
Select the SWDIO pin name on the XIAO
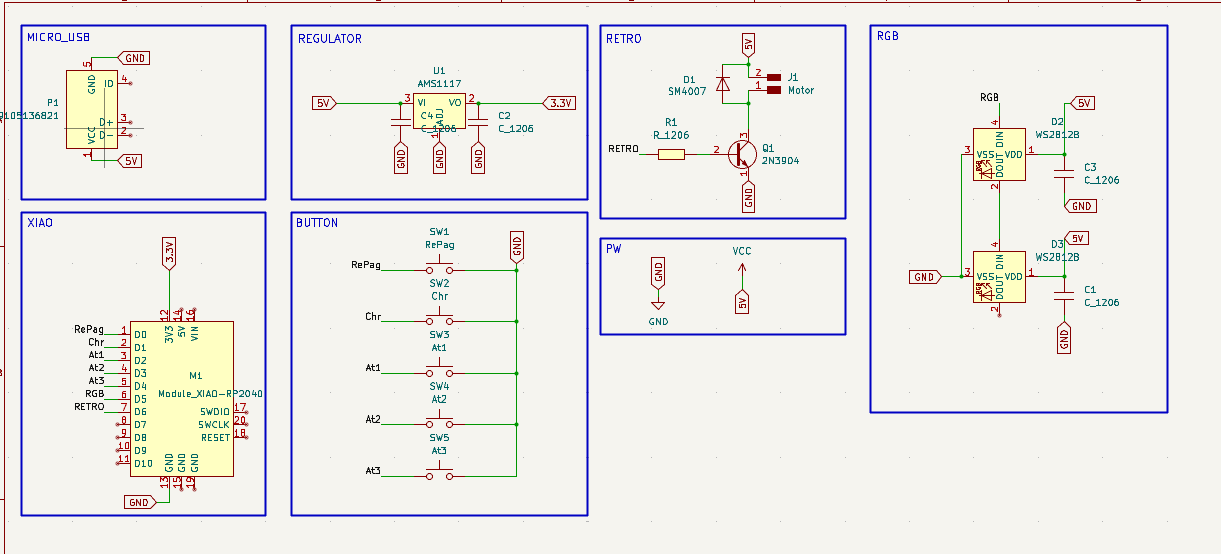(x=215, y=411)
